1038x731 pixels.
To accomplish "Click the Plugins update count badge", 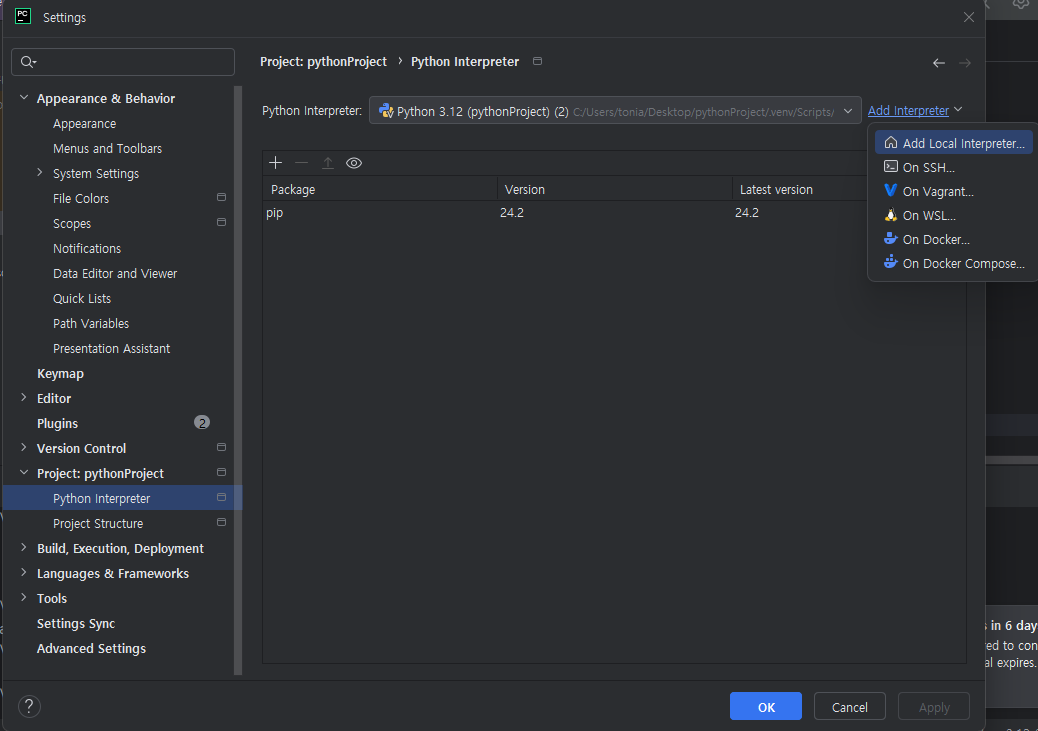I will [x=202, y=422].
